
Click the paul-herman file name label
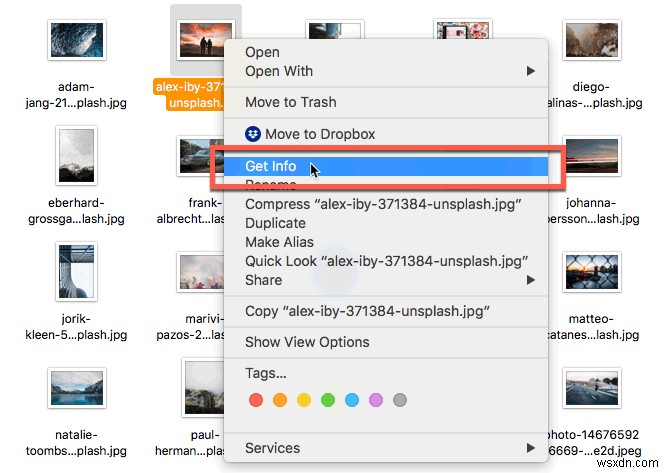pos(190,443)
